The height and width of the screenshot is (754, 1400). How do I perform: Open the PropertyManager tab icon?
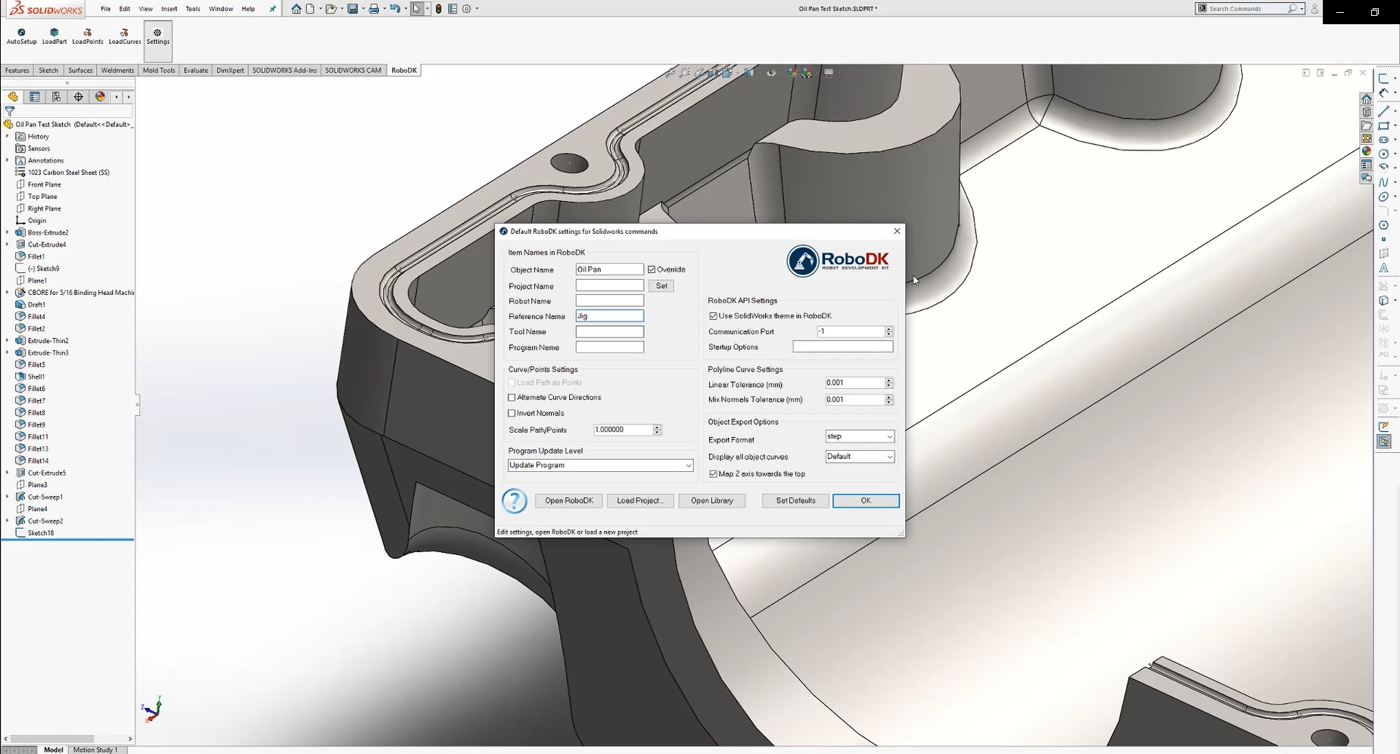click(x=33, y=96)
